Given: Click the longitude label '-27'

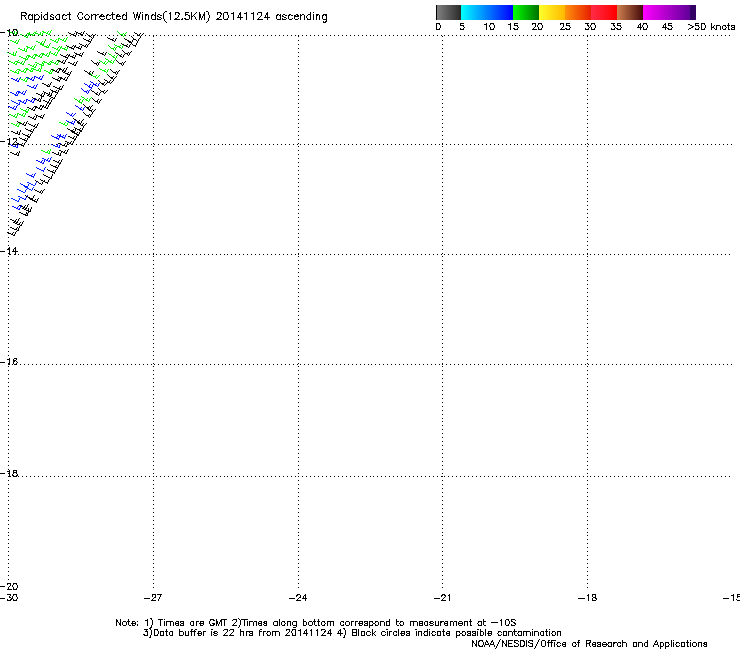Looking at the screenshot, I should click(x=153, y=598).
